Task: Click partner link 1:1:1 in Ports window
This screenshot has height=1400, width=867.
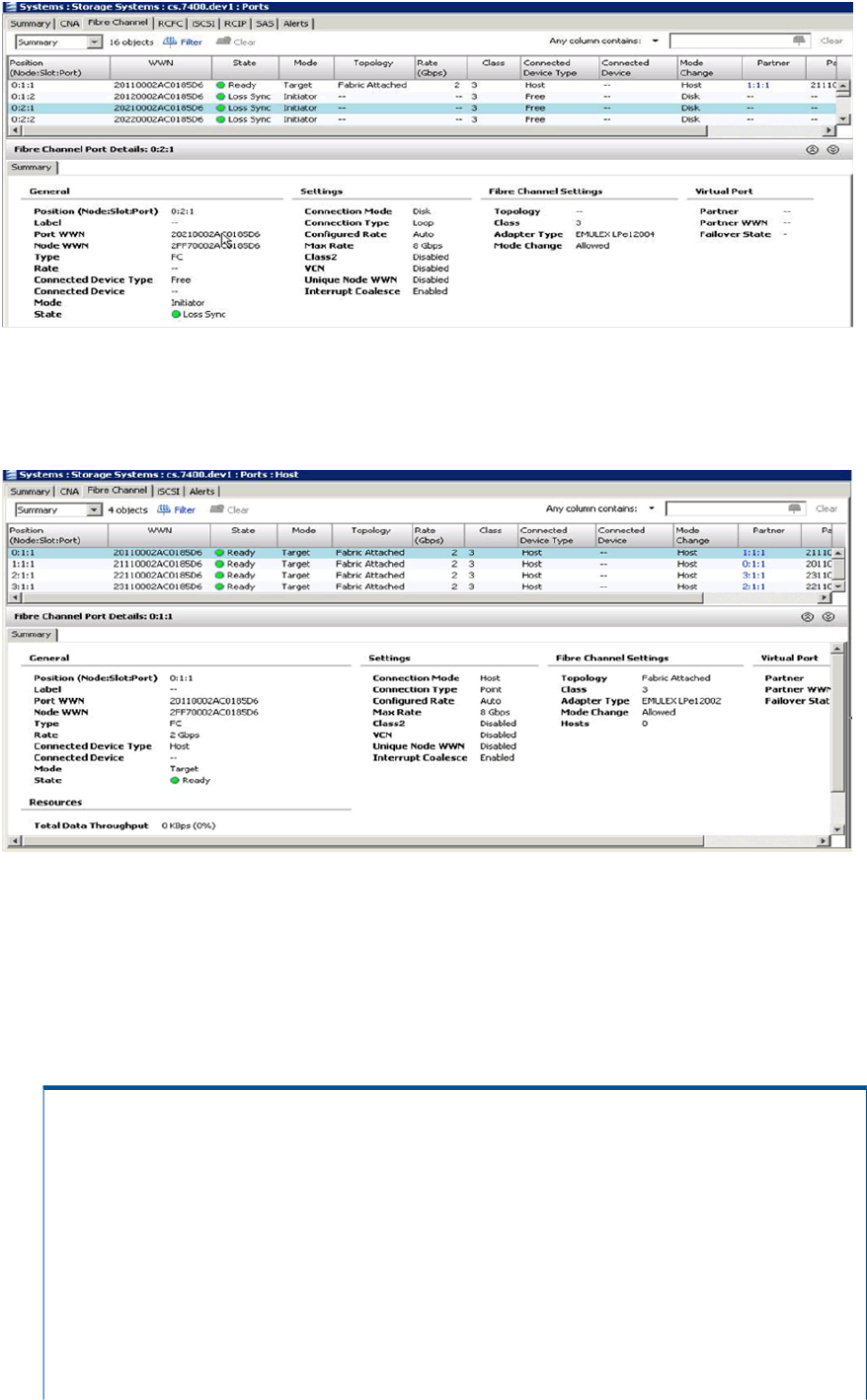Action: pos(757,86)
